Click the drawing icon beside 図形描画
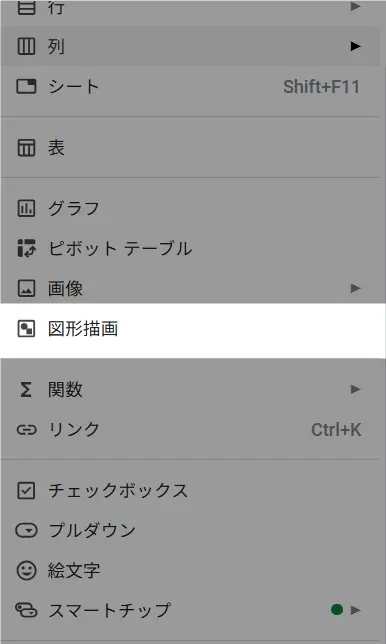The width and height of the screenshot is (386, 644). 26,329
